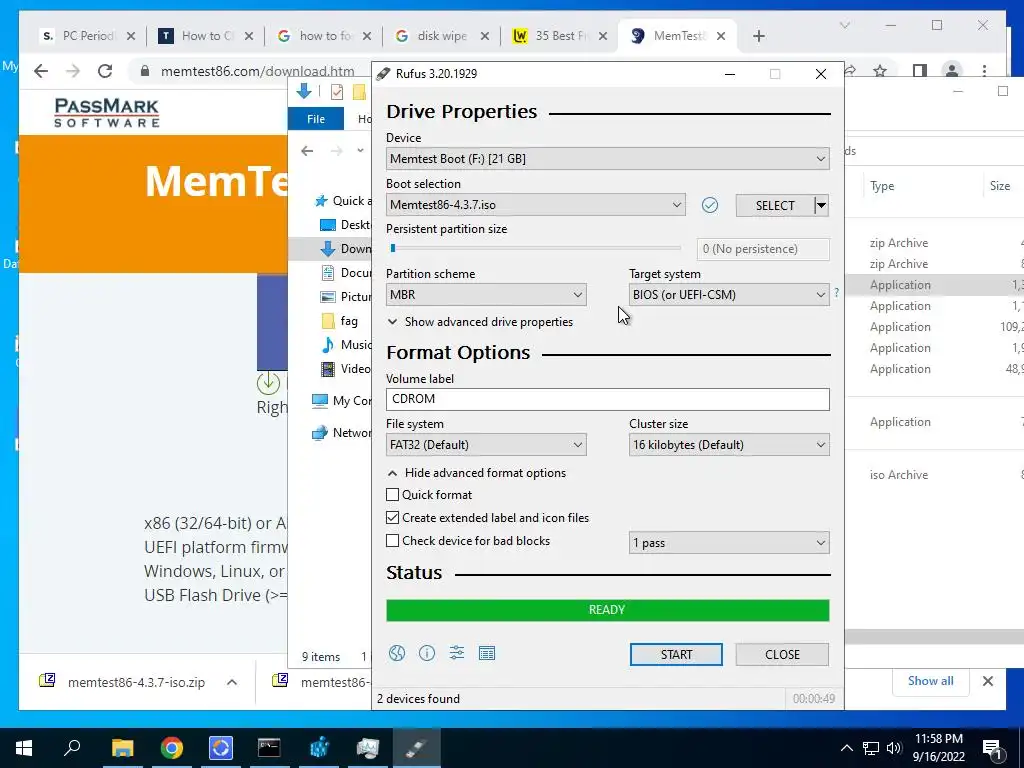Image resolution: width=1024 pixels, height=768 pixels.
Task: Go back in File Explorer window
Action: [307, 151]
